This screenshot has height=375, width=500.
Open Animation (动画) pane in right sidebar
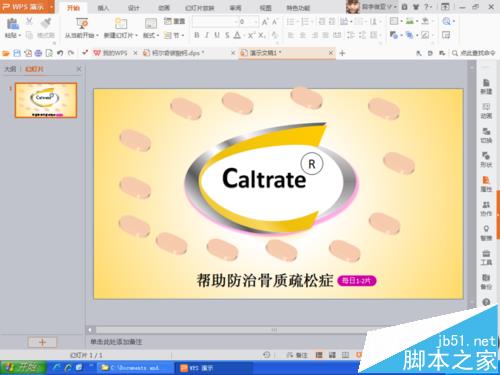point(486,111)
